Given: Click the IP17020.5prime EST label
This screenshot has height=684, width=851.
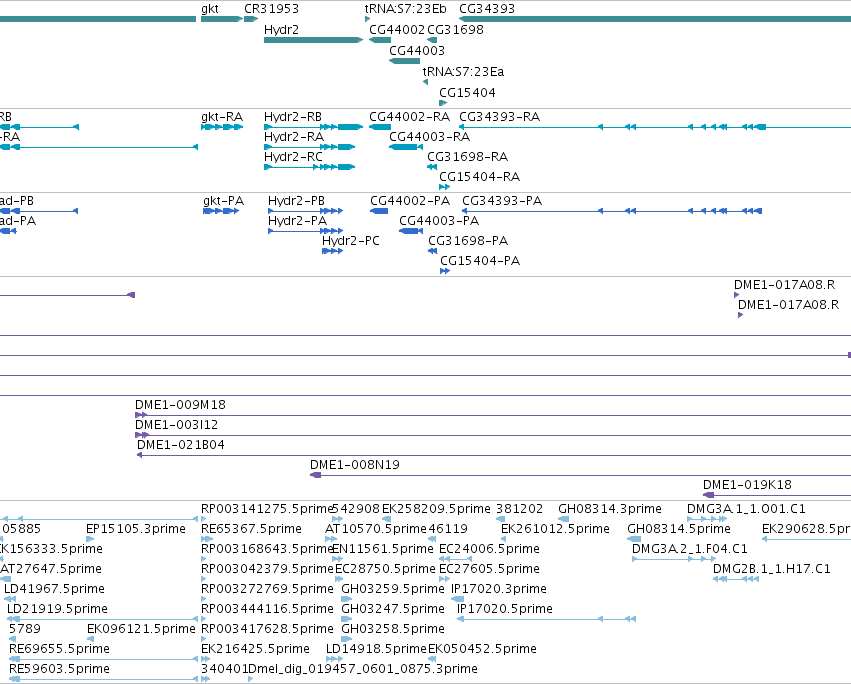Looking at the screenshot, I should click(505, 609).
